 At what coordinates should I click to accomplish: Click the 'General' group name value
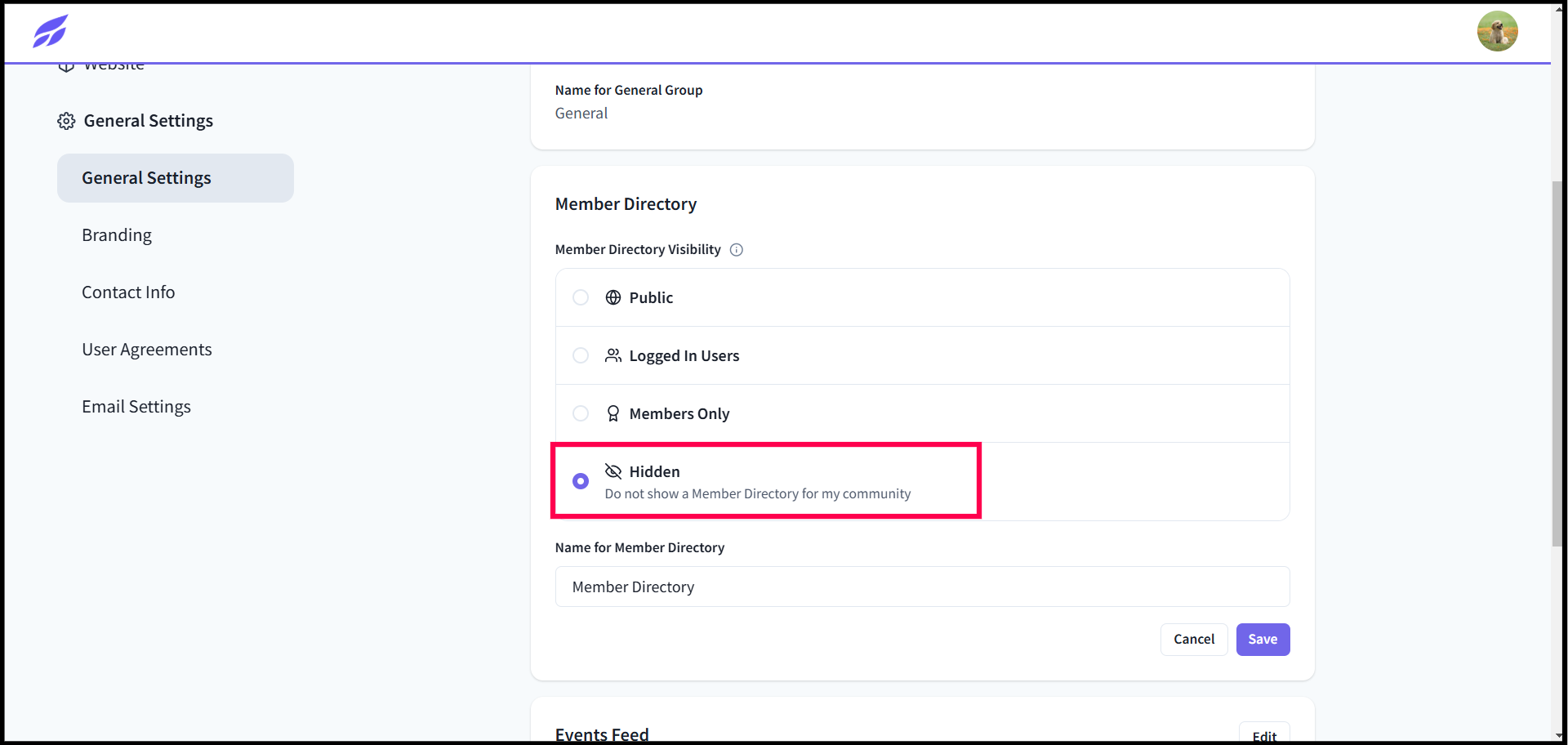(581, 114)
